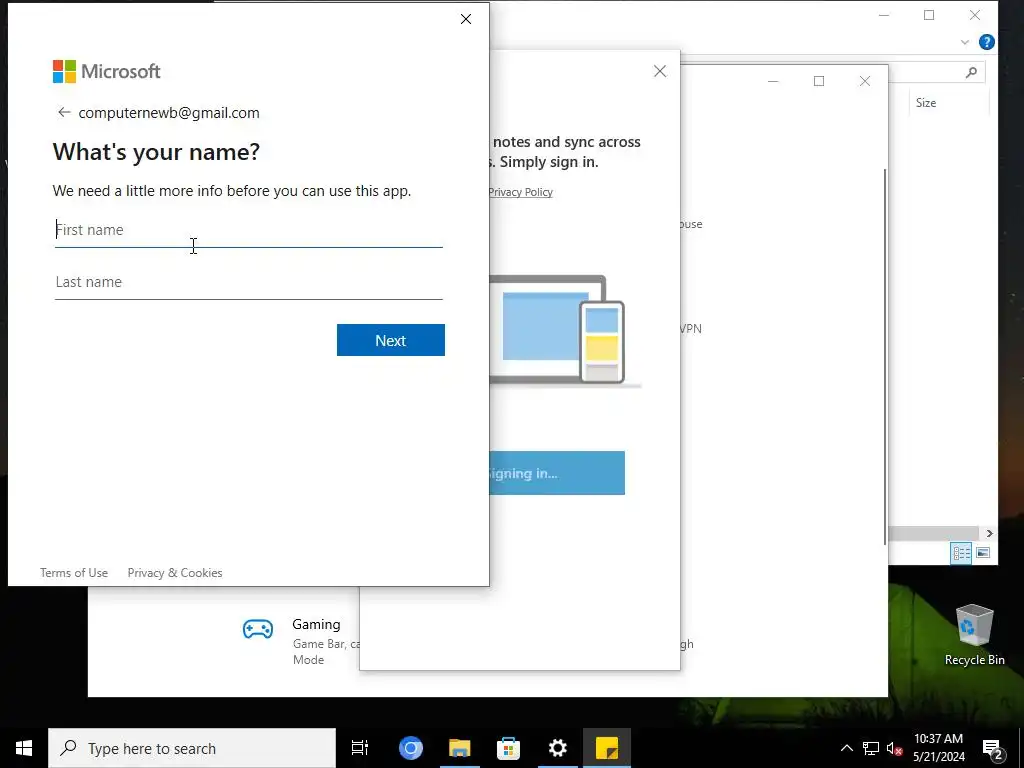Open the Terms of Use link

(74, 573)
